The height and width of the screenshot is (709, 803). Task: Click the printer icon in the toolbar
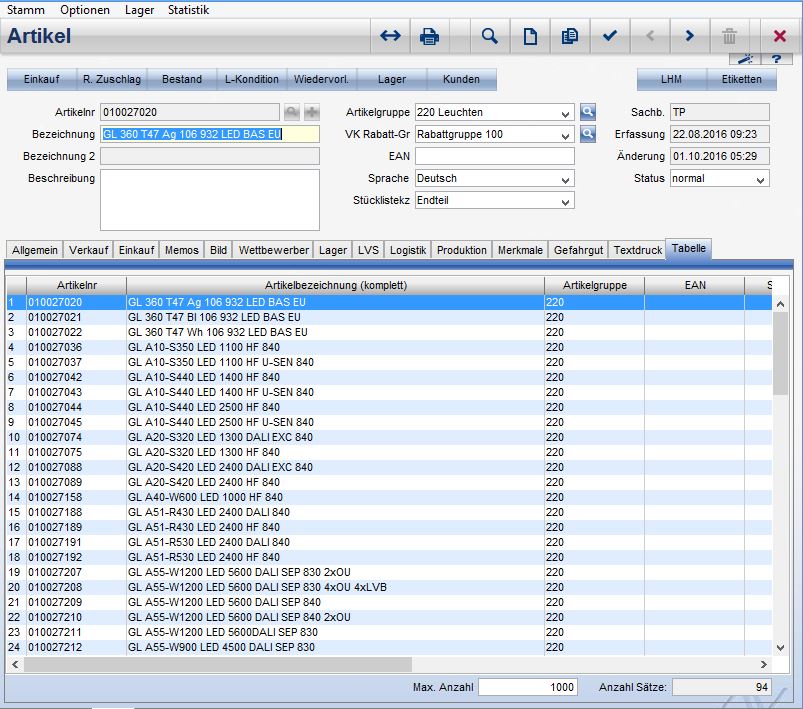click(430, 37)
